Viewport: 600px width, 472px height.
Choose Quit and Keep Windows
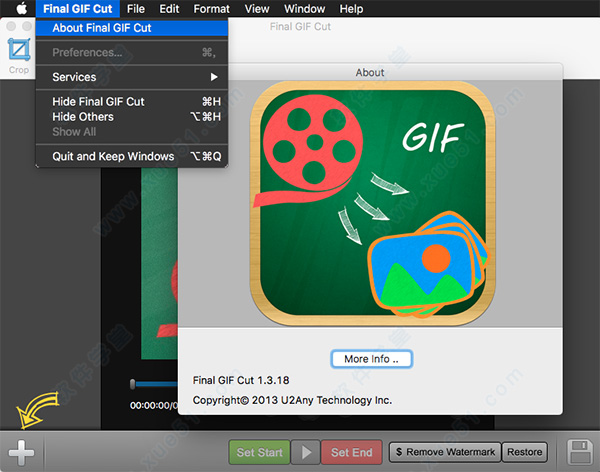132,156
